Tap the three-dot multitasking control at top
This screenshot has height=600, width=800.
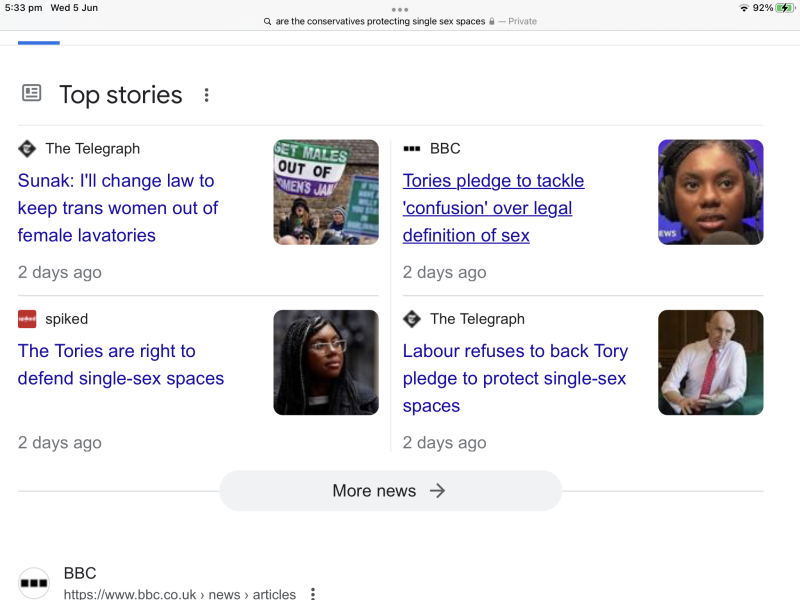click(x=400, y=10)
